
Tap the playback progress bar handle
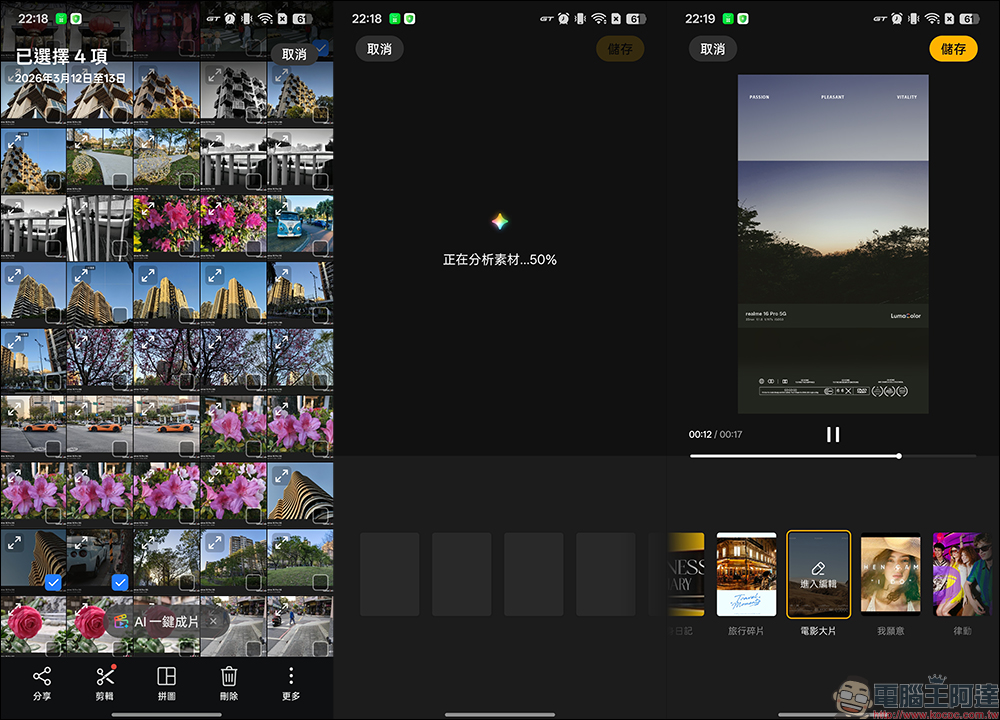coord(899,456)
